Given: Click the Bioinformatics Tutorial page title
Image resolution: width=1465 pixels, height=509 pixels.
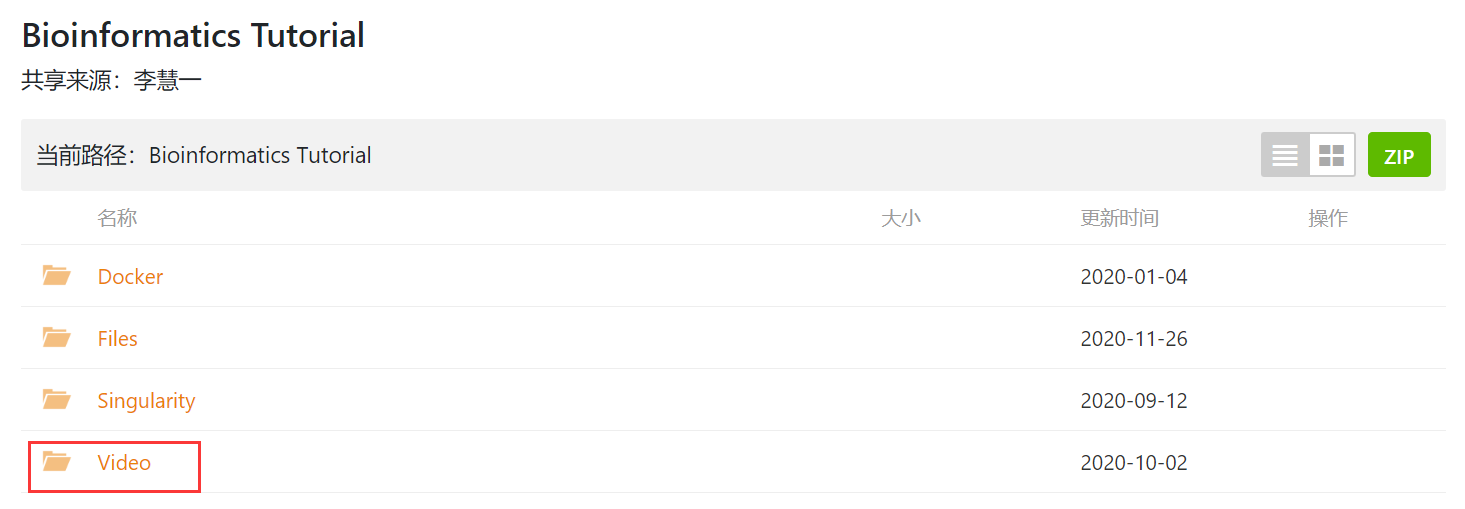Looking at the screenshot, I should coord(193,36).
